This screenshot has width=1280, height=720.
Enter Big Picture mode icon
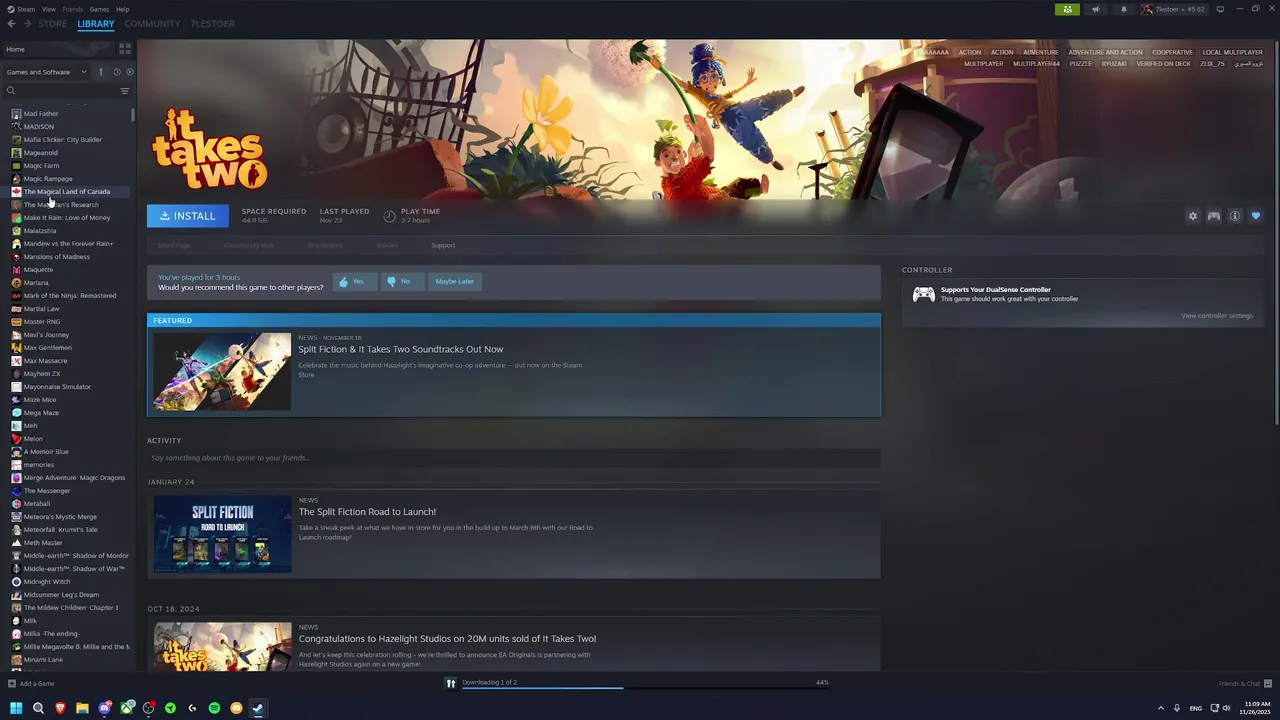(x=1220, y=9)
